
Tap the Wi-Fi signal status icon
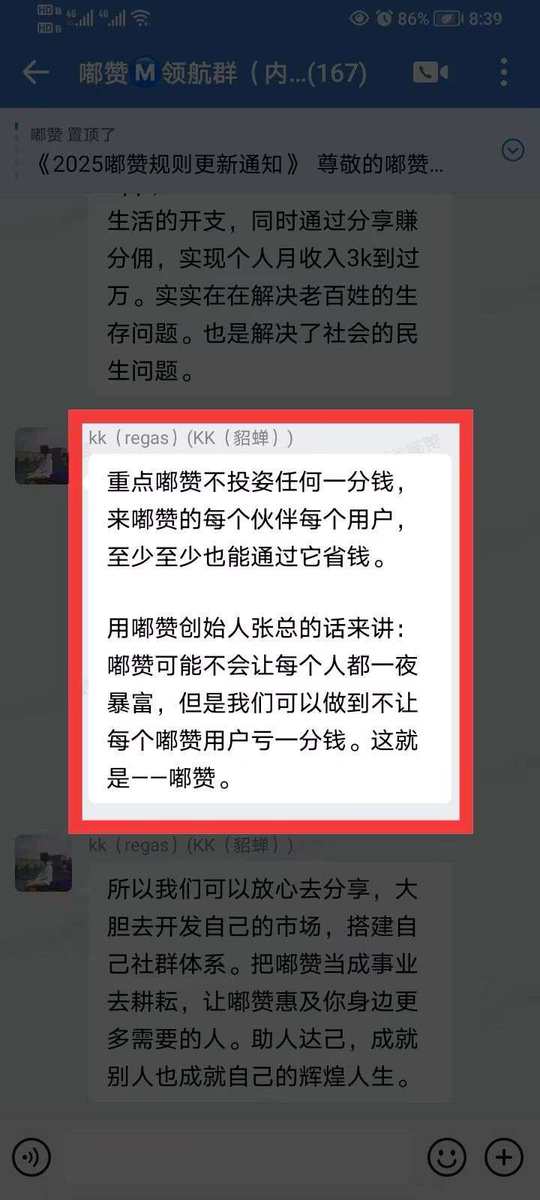(140, 17)
